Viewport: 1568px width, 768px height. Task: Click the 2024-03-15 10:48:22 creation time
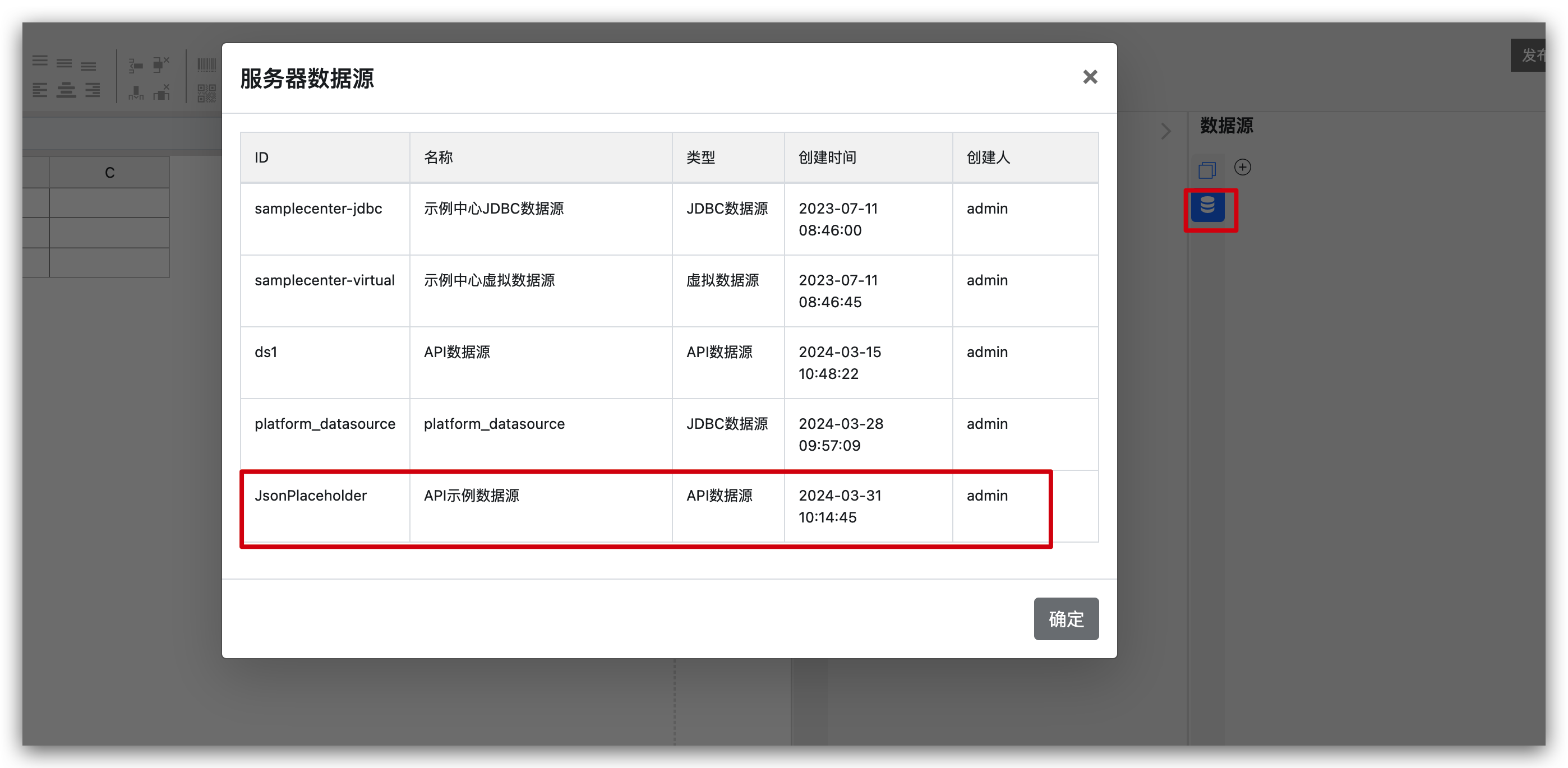coord(868,362)
